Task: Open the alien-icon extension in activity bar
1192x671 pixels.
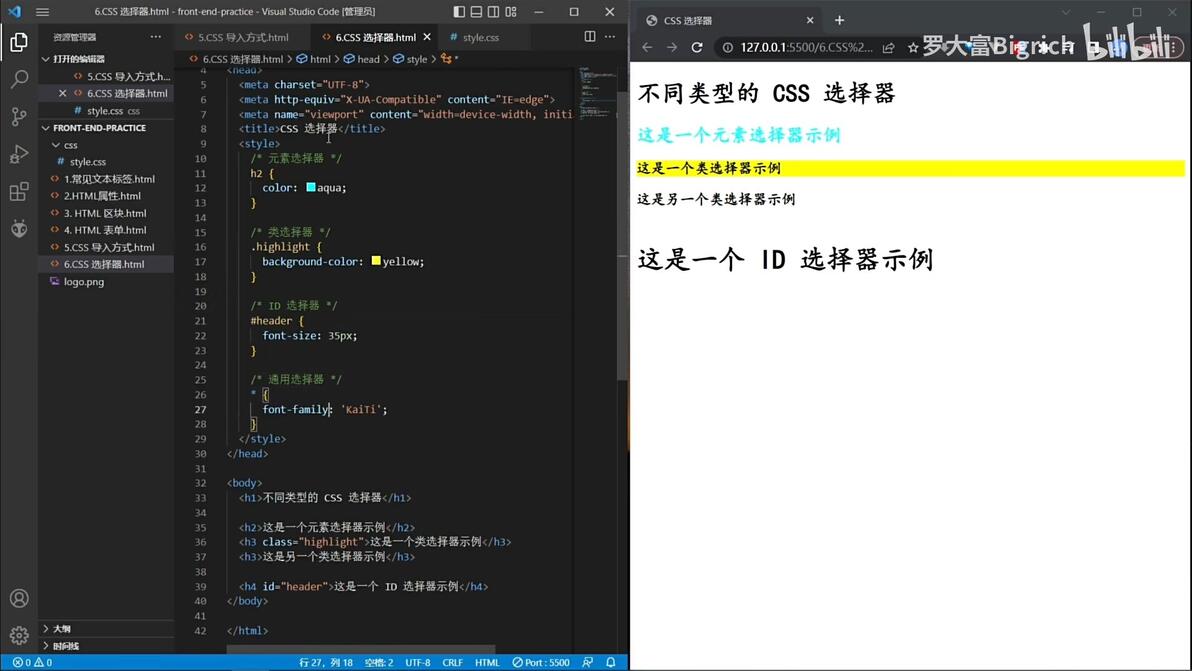Action: click(19, 228)
